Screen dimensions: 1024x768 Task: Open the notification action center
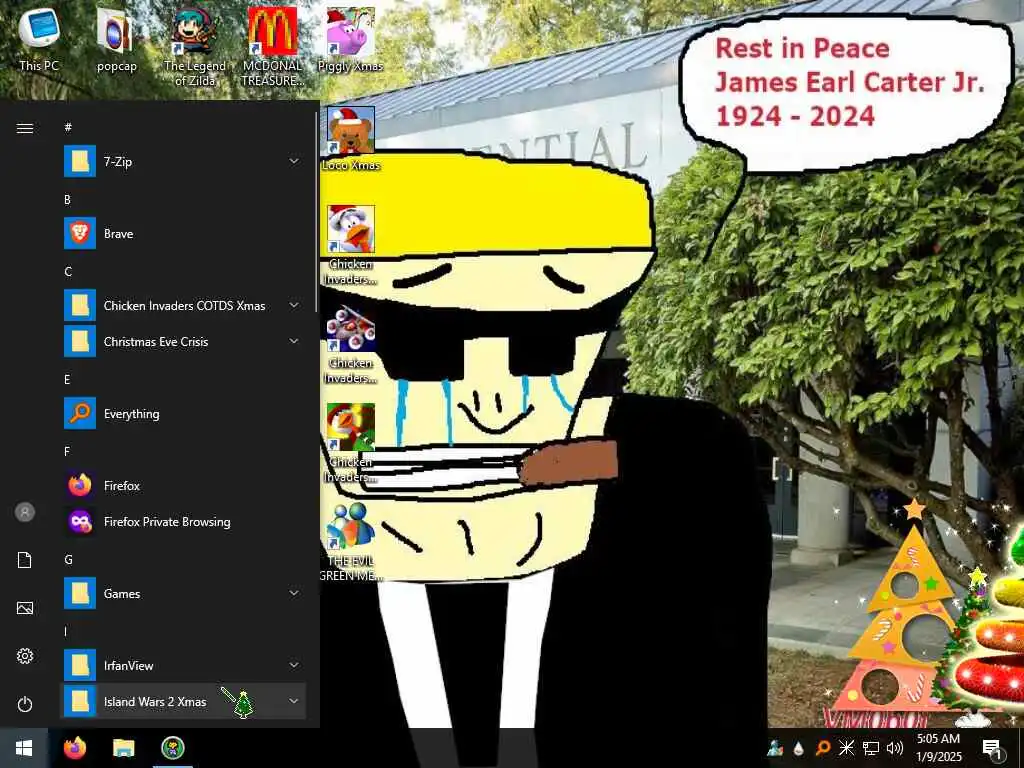[992, 748]
